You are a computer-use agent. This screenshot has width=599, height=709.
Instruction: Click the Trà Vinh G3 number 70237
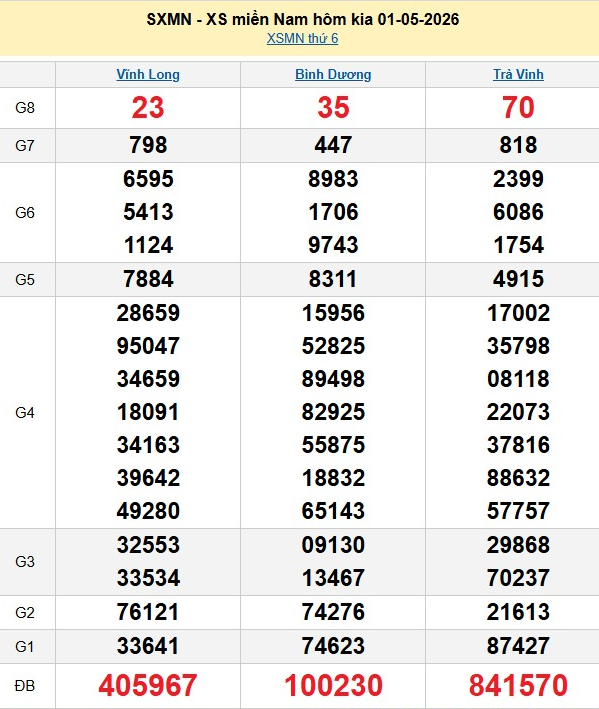[518, 578]
